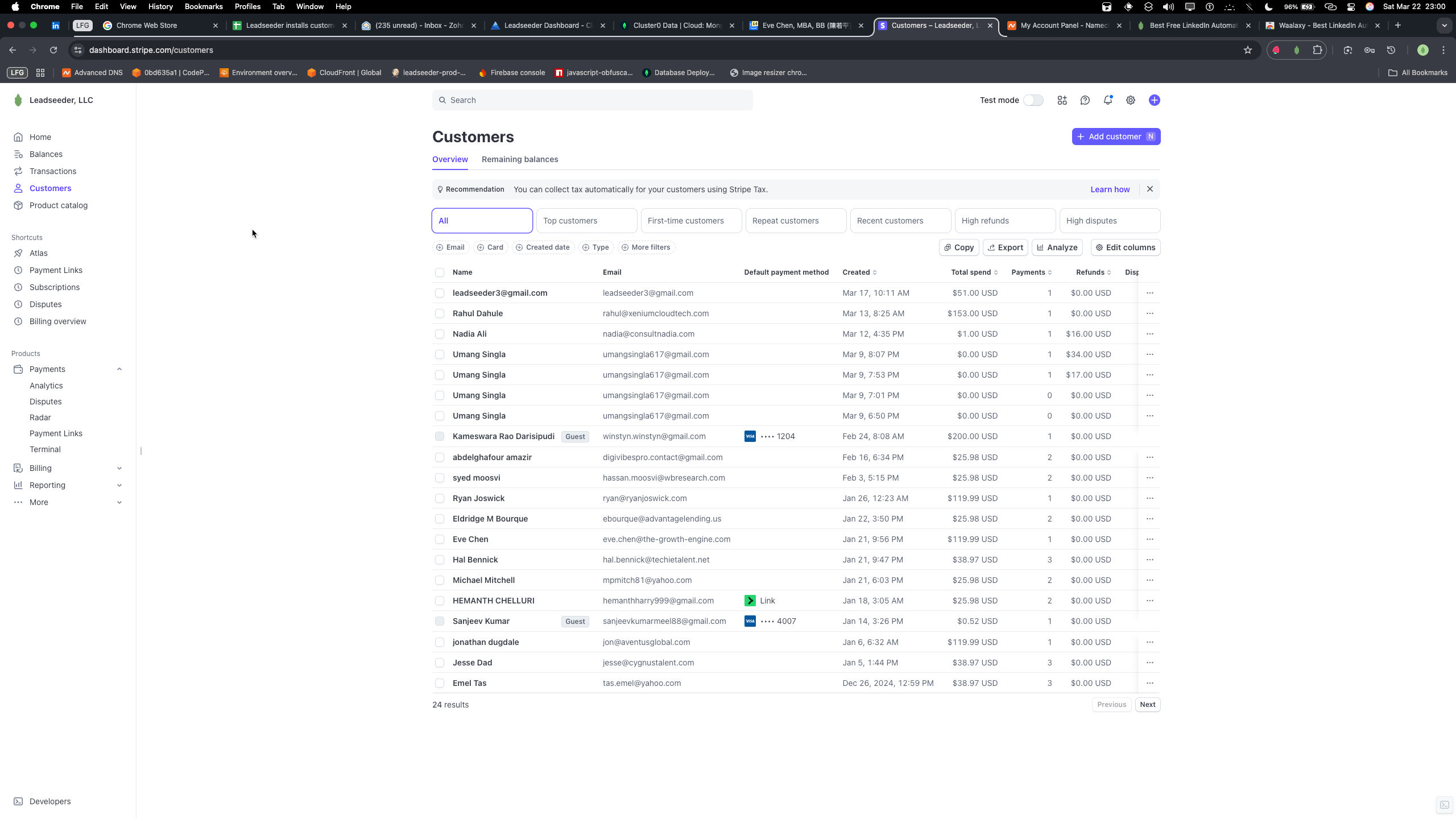Open the Billing overview shortcut
Screen dimensions: 1456x819
pos(57,321)
